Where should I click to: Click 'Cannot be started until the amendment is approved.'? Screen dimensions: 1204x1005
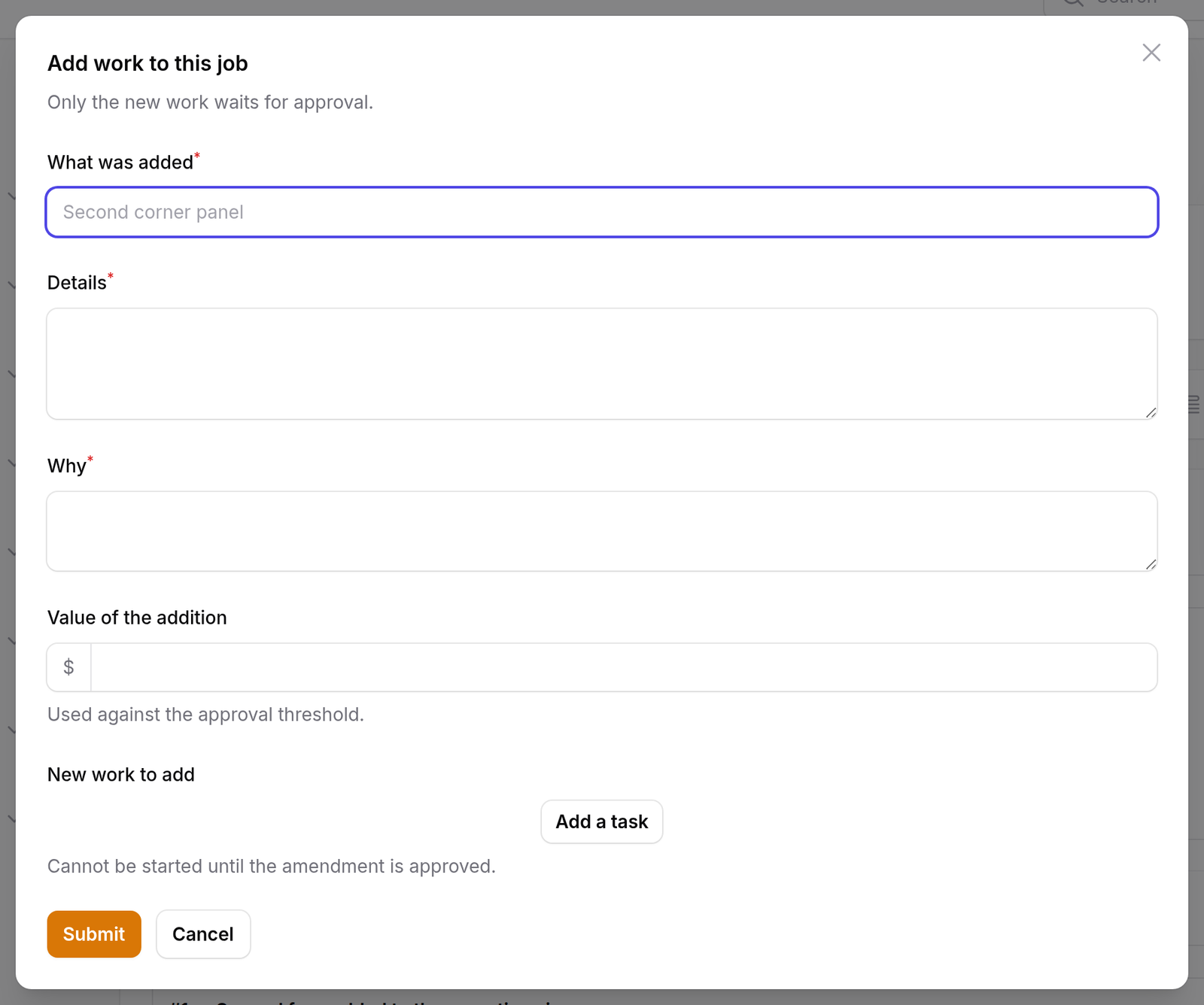[x=272, y=867]
